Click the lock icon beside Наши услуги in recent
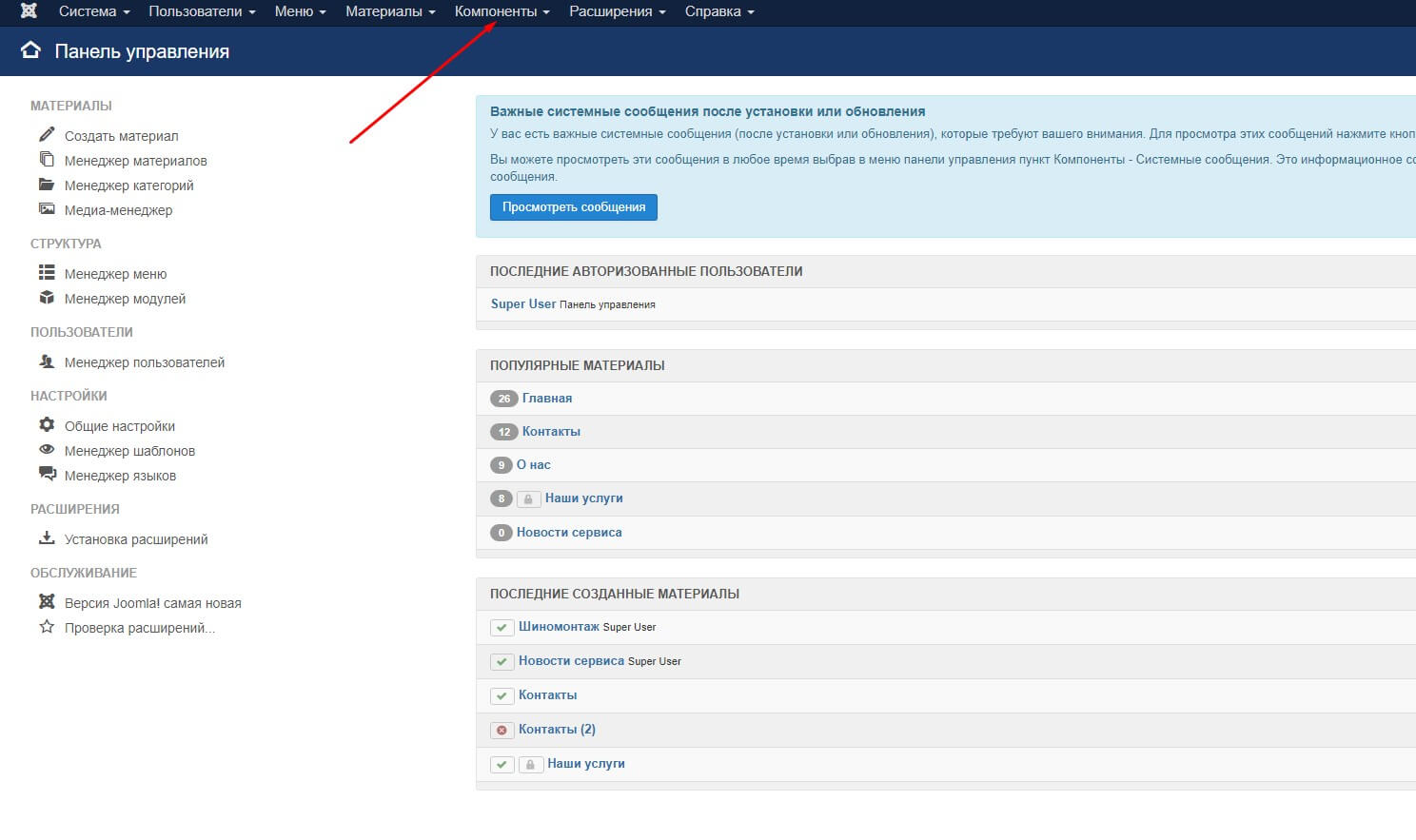Screen dimensions: 1416x840 pos(531,764)
